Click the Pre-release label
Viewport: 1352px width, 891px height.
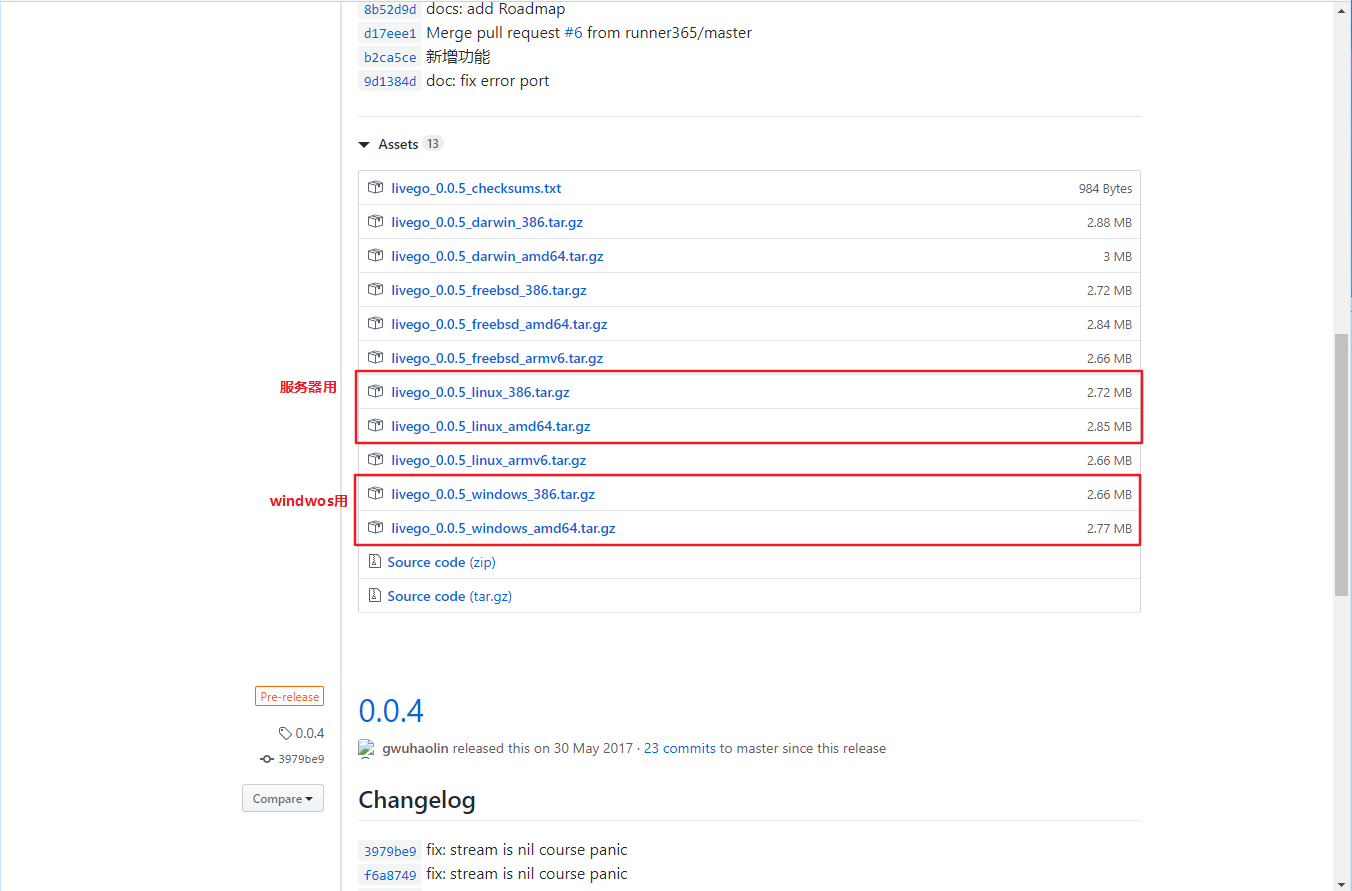coord(289,697)
